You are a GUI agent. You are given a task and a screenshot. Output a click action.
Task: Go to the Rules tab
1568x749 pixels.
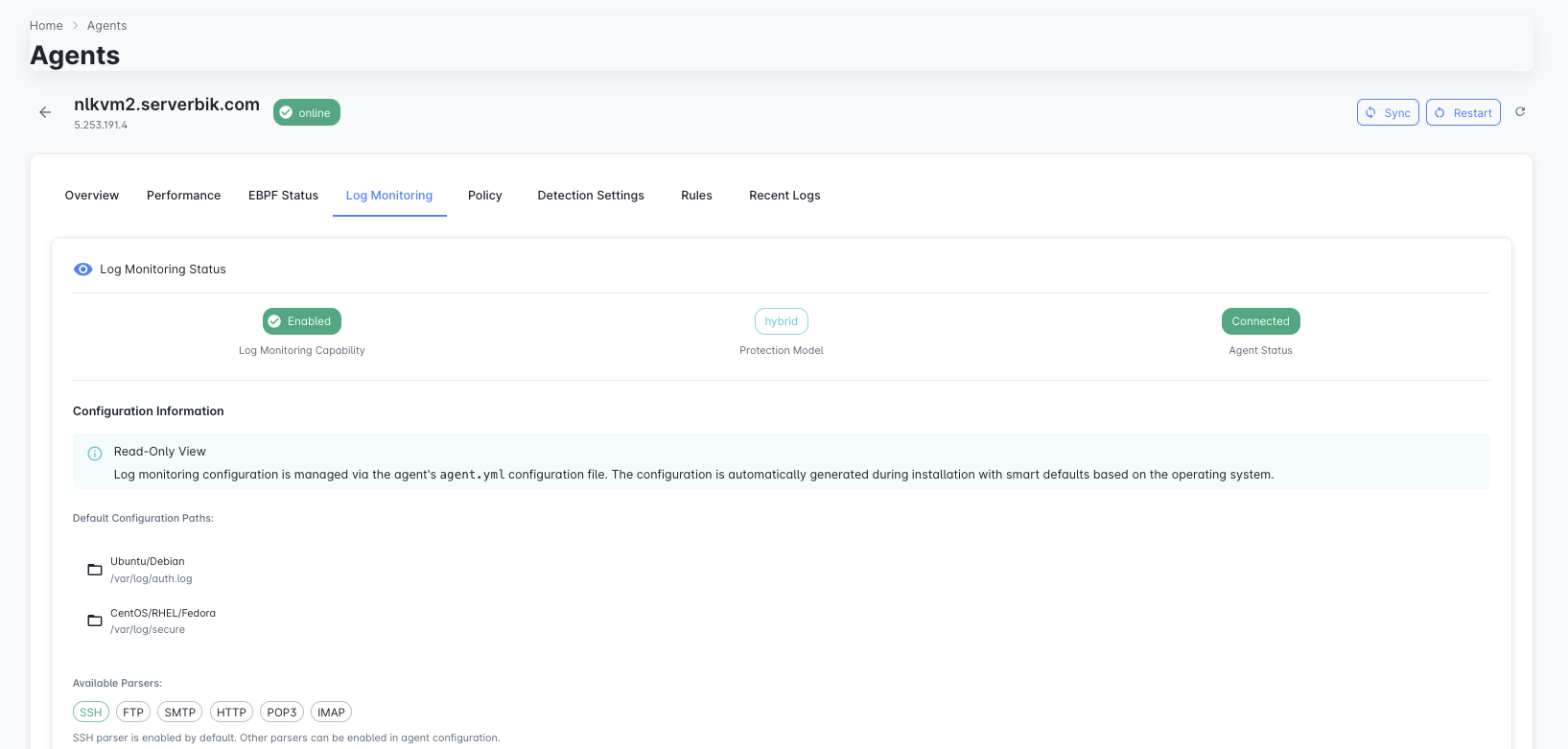click(697, 196)
